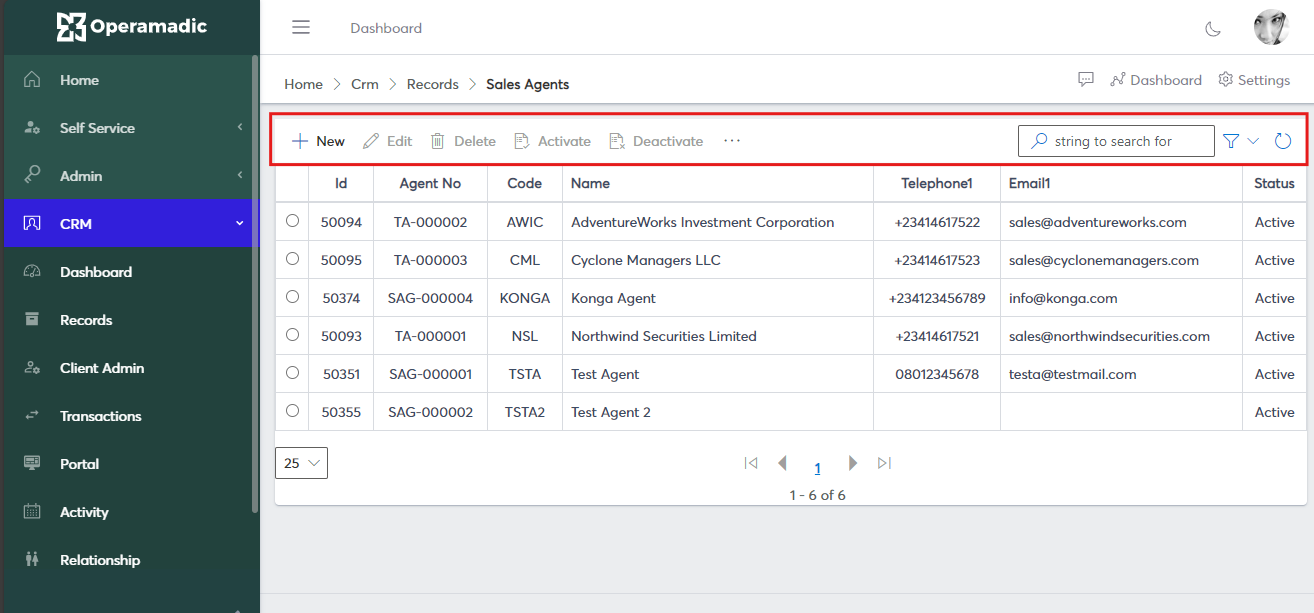Viewport: 1314px width, 613px height.
Task: Expand the Self Service menu chevron
Action: [240, 127]
